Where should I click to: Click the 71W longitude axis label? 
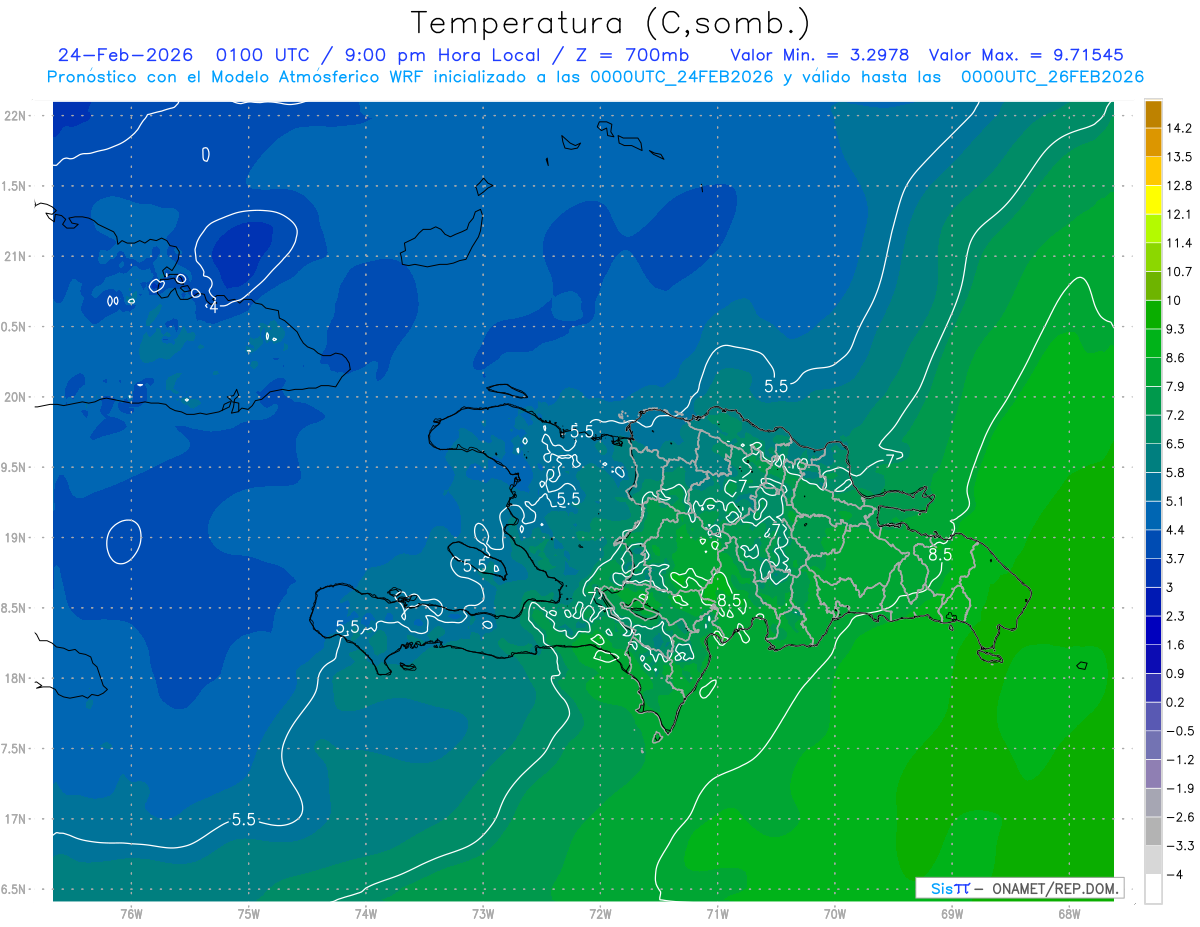tap(717, 914)
